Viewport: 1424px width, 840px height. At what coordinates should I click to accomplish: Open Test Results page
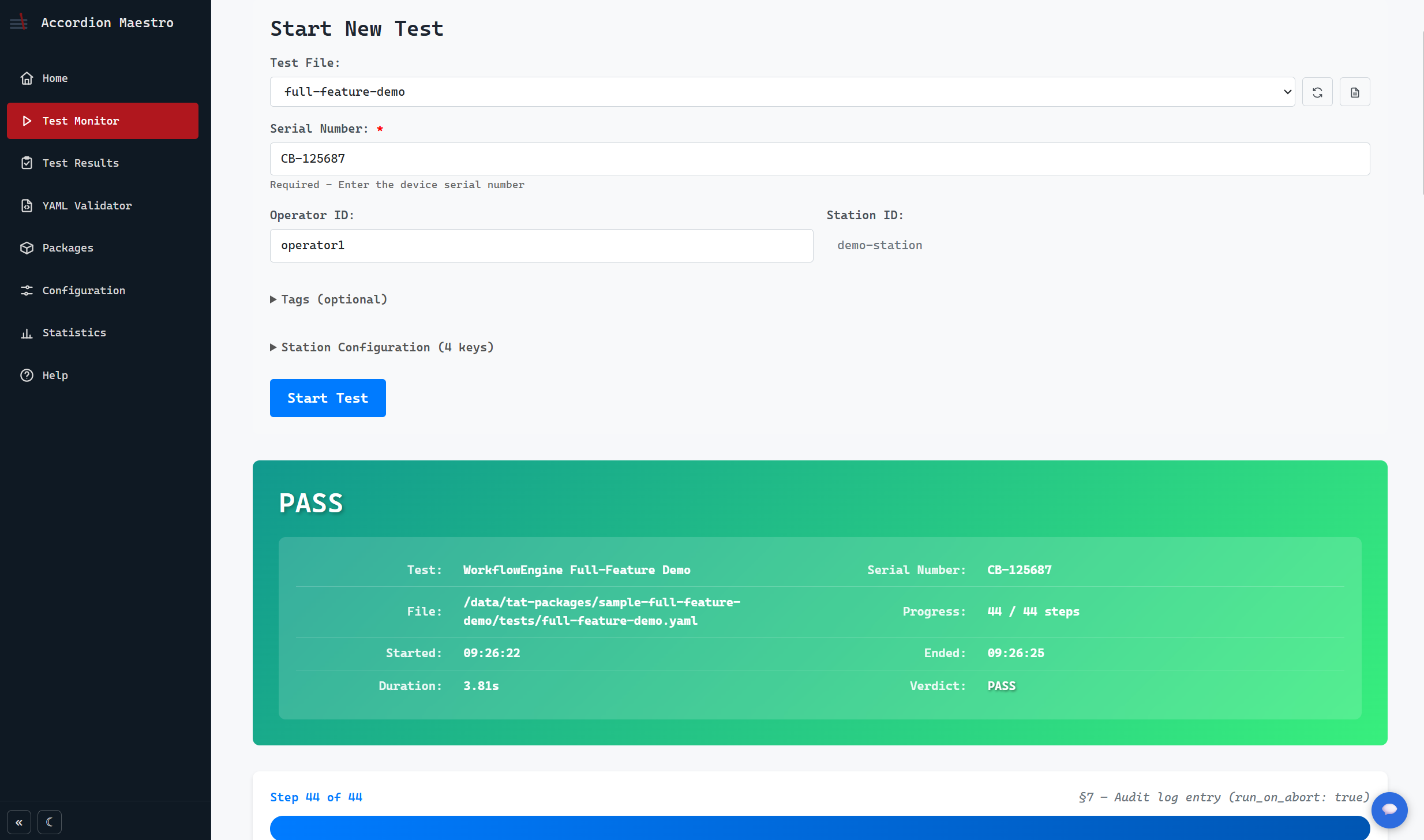point(103,163)
